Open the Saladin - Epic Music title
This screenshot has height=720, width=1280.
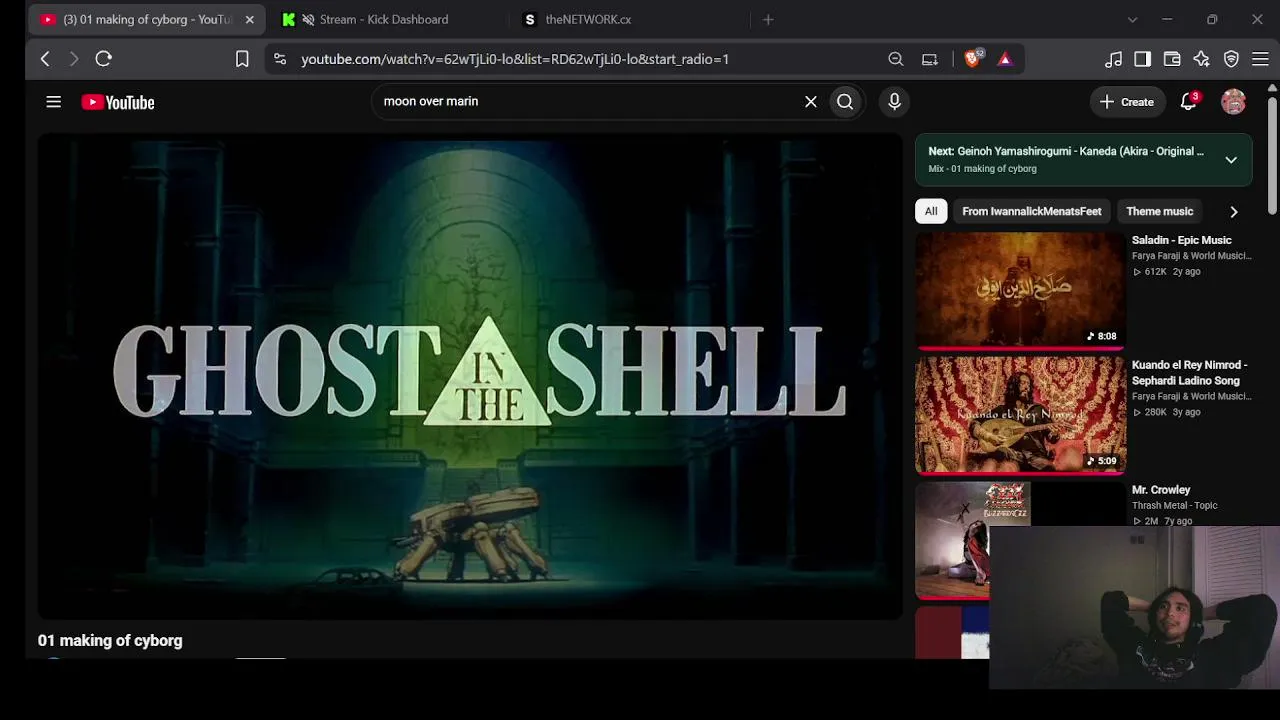click(1181, 240)
